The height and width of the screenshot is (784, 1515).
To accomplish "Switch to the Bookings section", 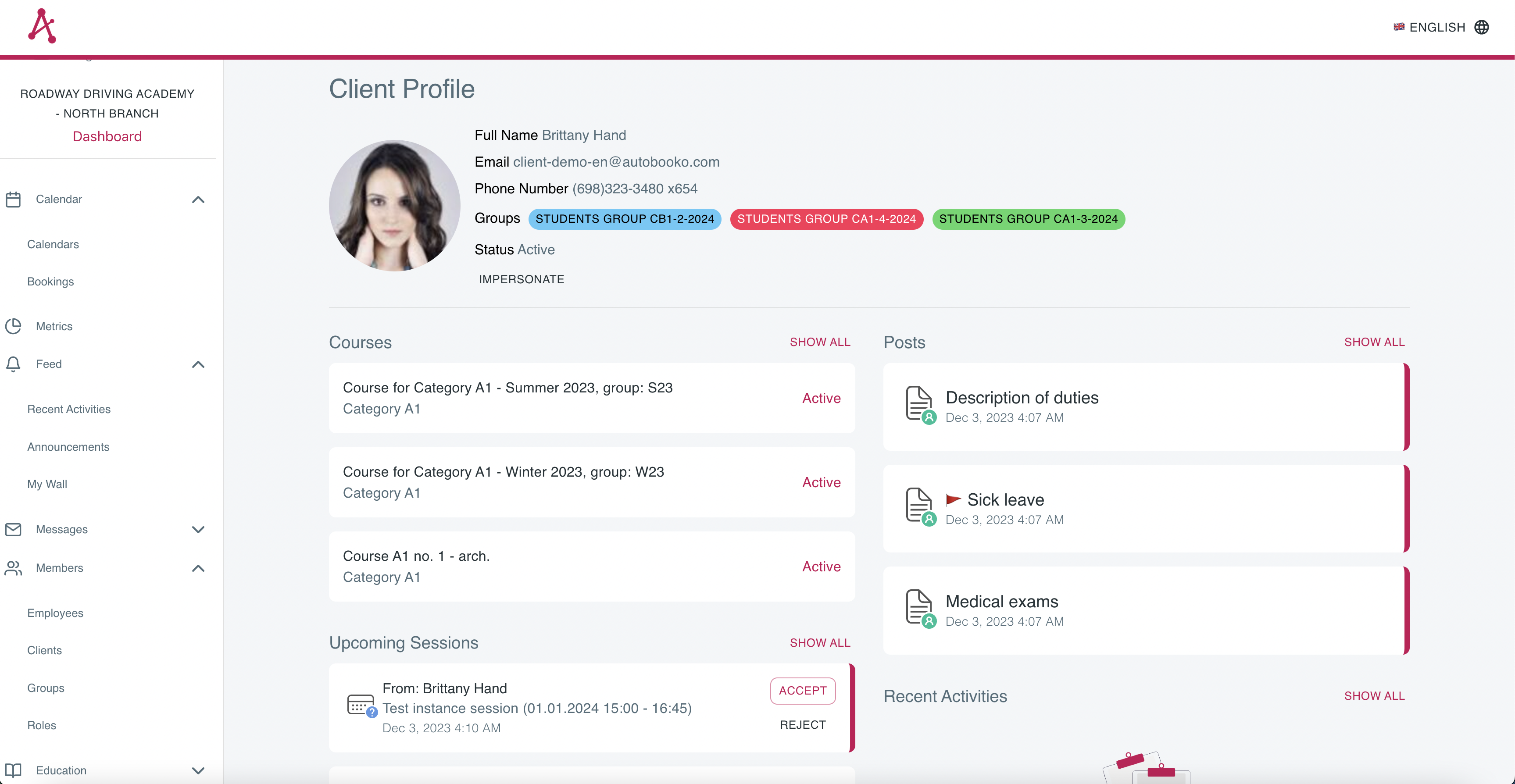I will (x=50, y=281).
